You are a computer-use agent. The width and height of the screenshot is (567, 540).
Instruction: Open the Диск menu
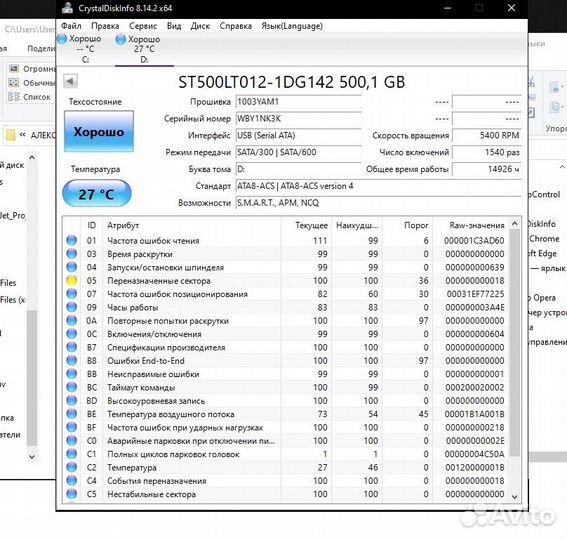click(200, 26)
